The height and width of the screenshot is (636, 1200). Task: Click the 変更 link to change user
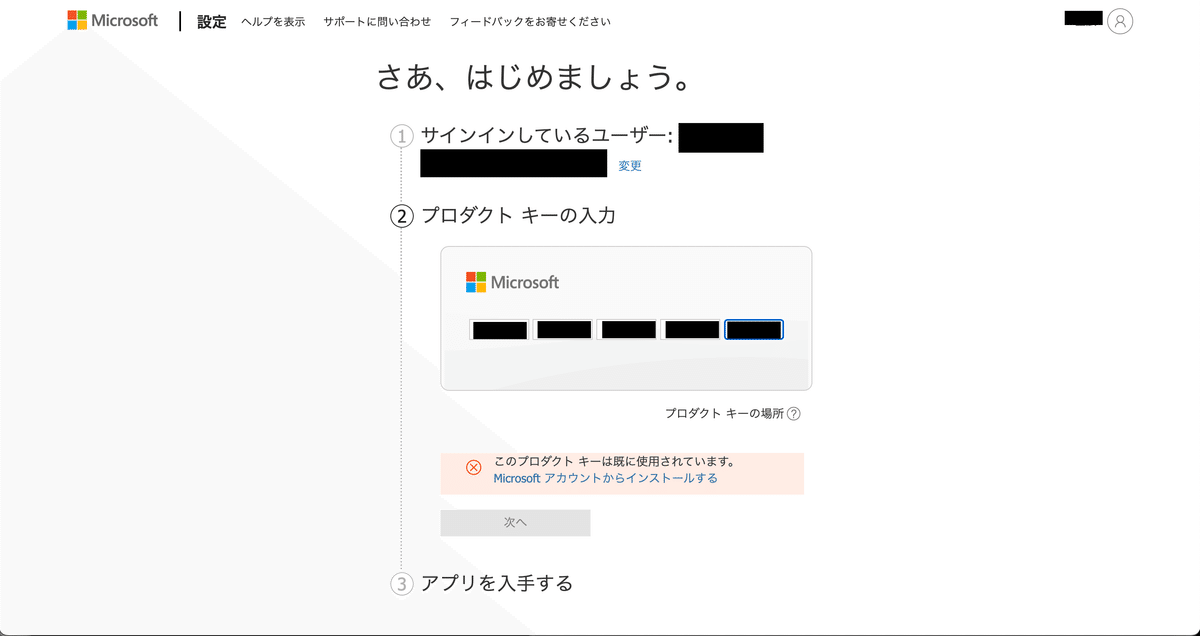630,166
